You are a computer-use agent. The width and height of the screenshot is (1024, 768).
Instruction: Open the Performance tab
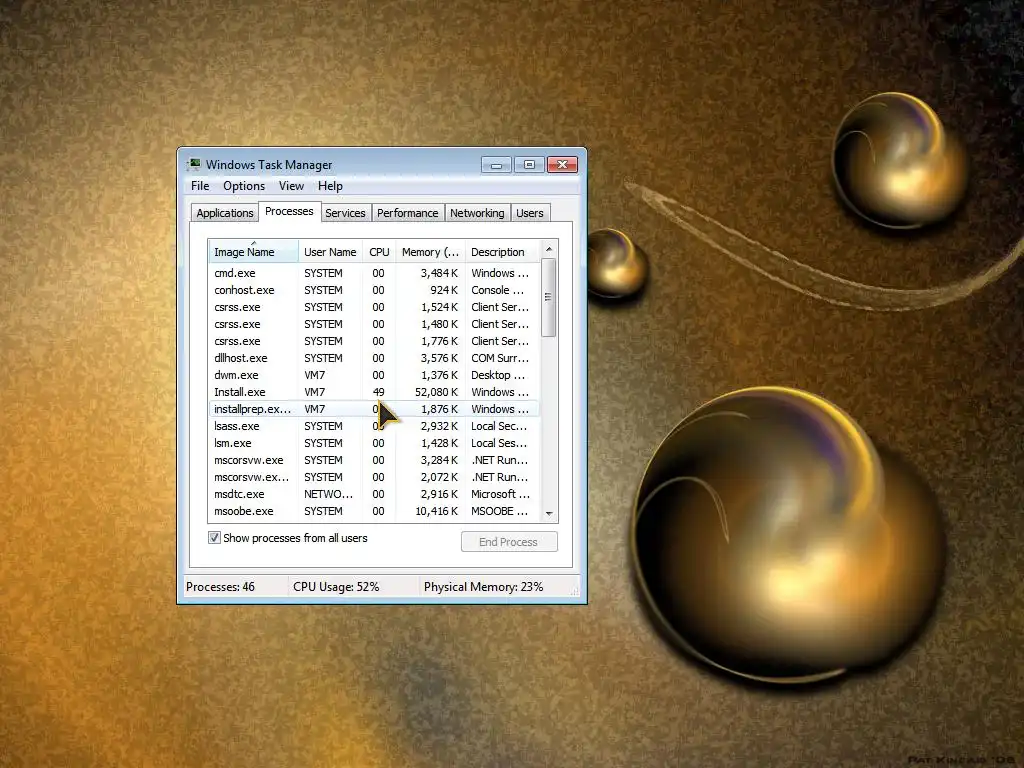click(408, 213)
